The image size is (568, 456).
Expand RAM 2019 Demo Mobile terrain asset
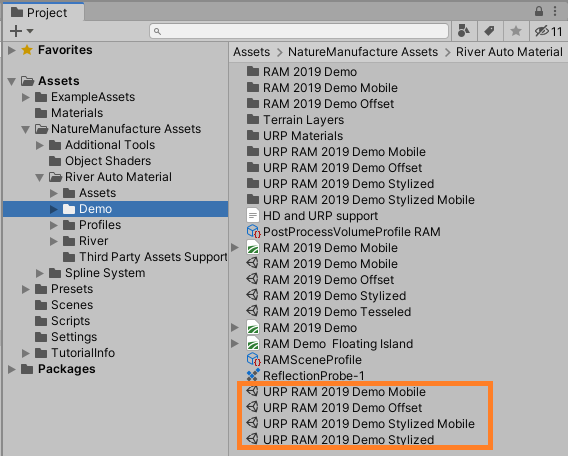click(235, 247)
